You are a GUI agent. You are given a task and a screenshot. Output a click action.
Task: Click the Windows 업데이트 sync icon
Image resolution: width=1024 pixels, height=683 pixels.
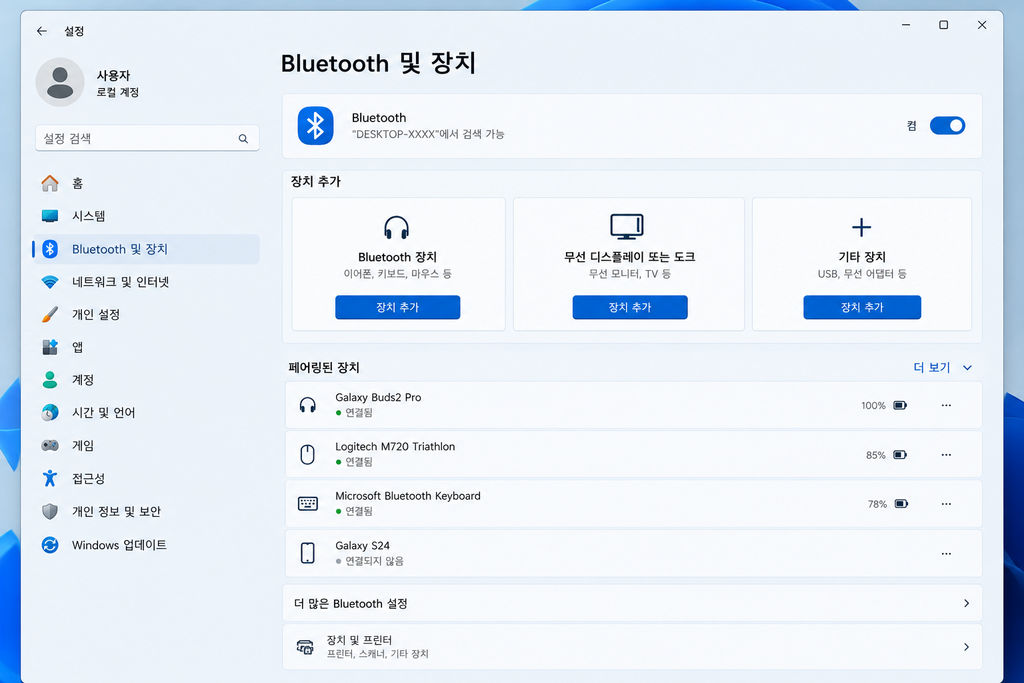tap(50, 545)
